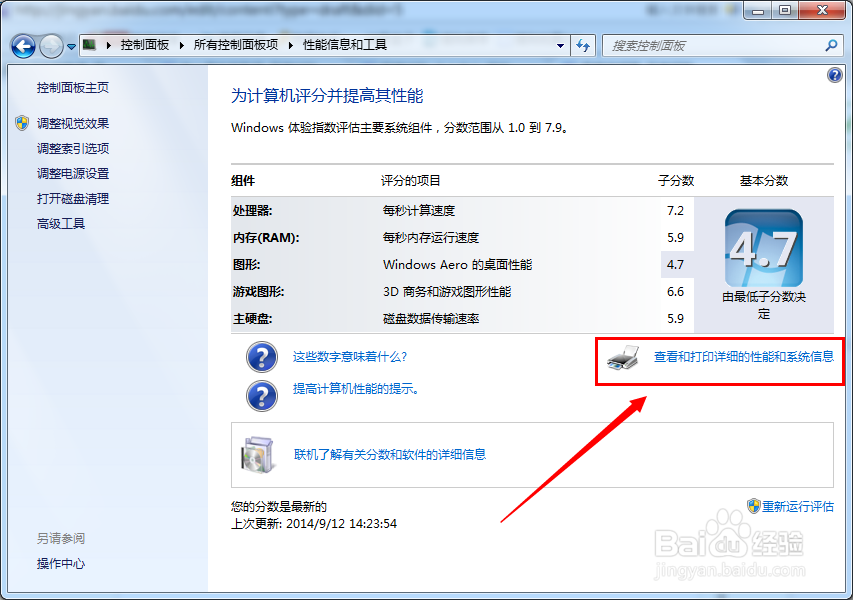
Task: Click the back navigation arrow
Action: [22, 45]
